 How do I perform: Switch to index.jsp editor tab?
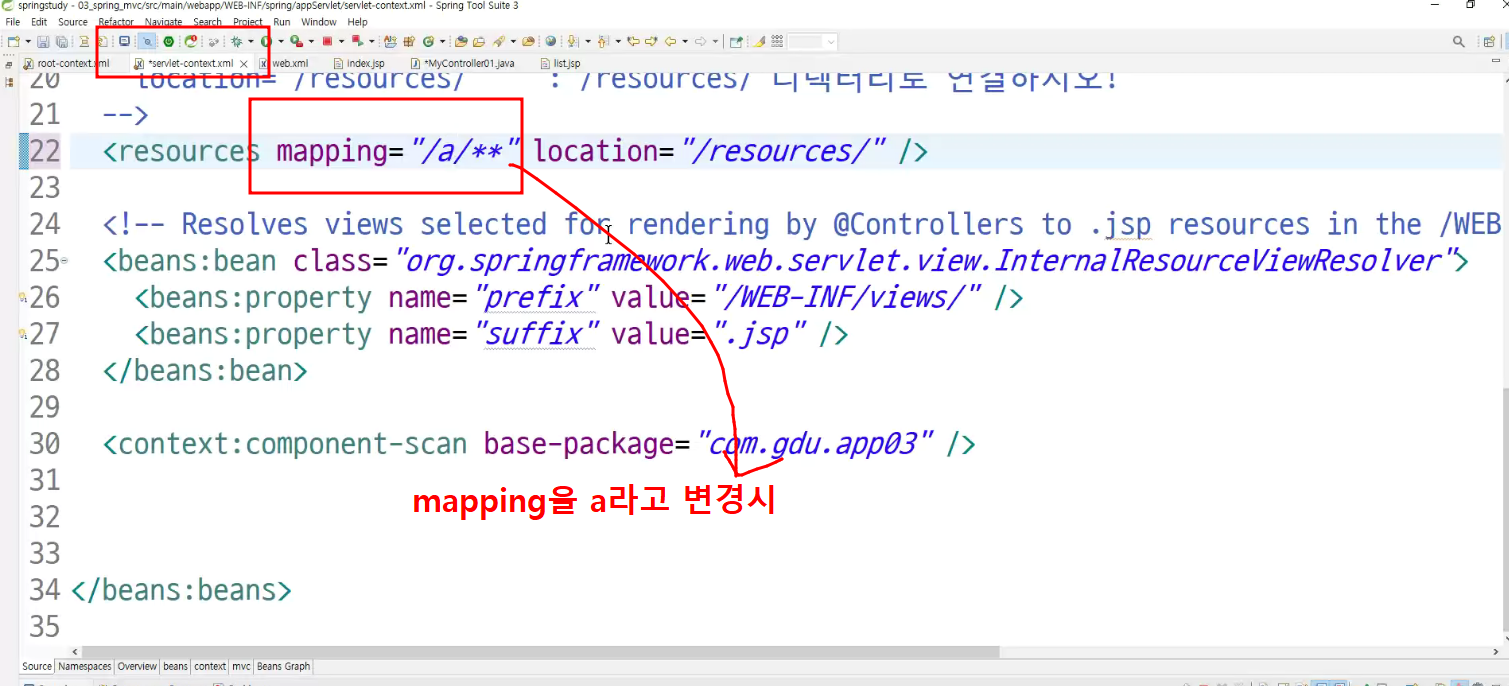pos(358,63)
